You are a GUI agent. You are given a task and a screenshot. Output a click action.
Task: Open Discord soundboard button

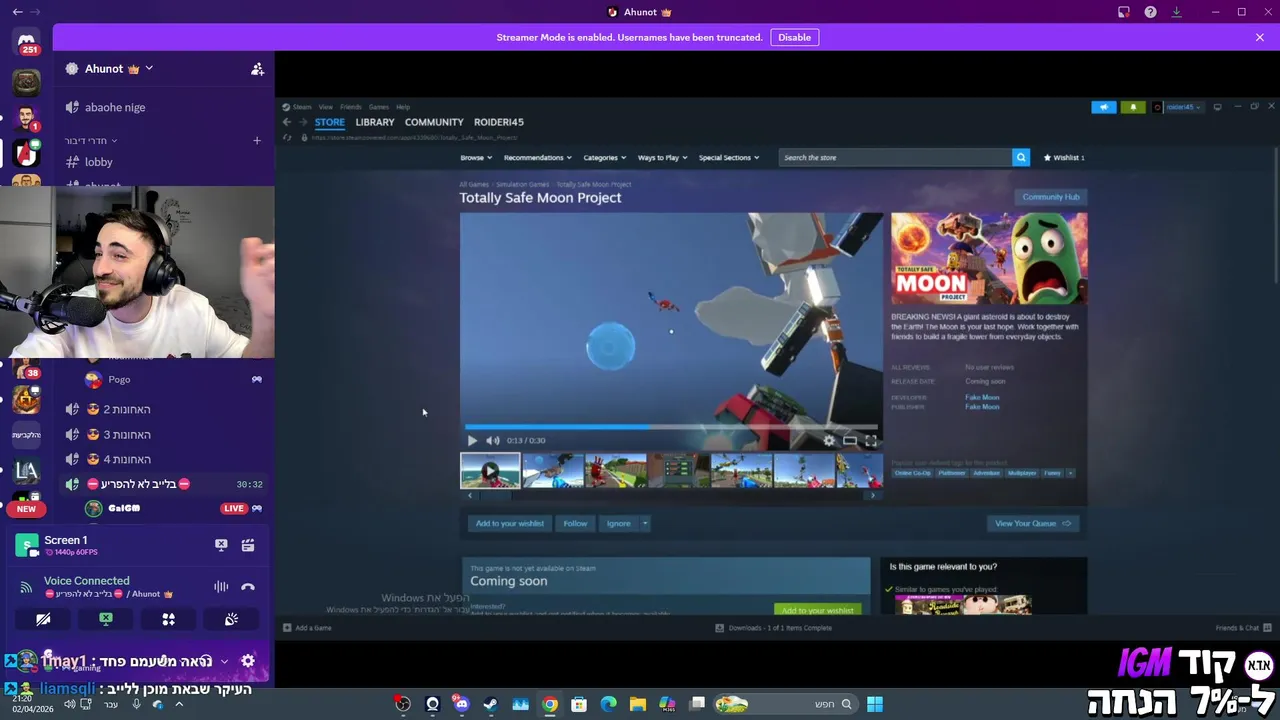[x=231, y=619]
